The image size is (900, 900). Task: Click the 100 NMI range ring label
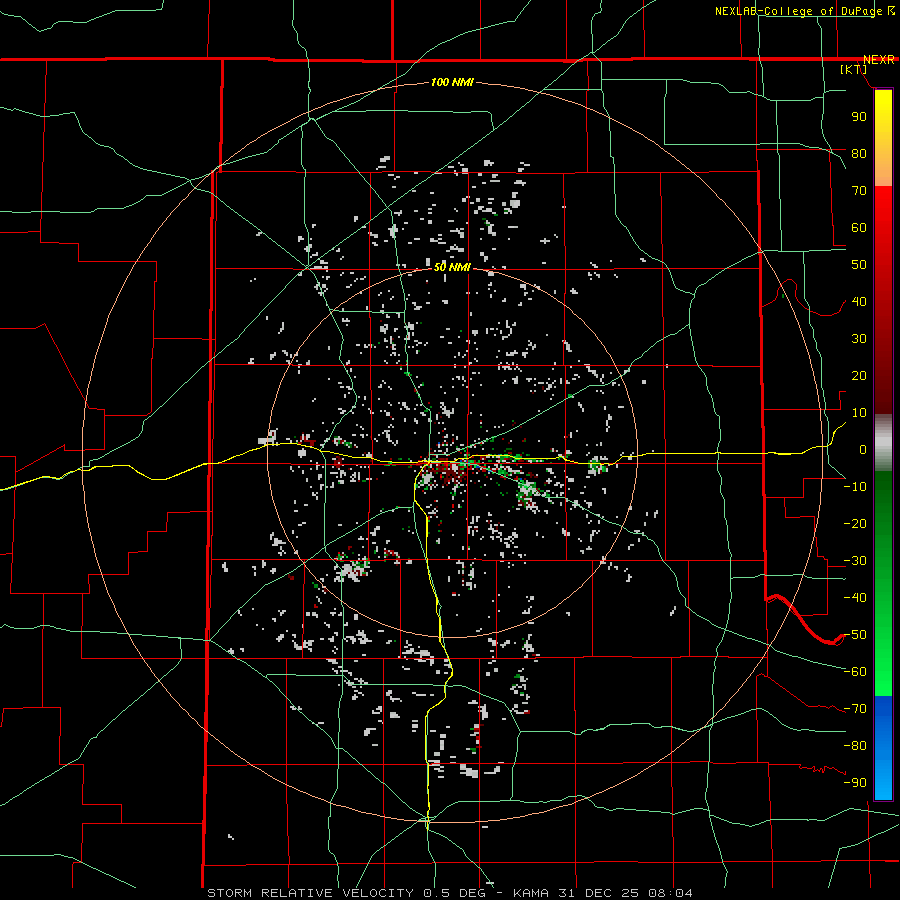click(452, 82)
